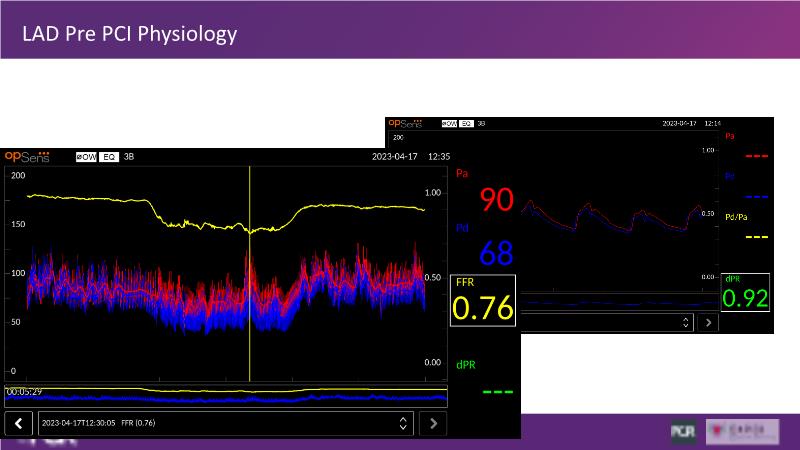Select the FFR 0.76 result box
800x450 pixels.
tap(484, 301)
